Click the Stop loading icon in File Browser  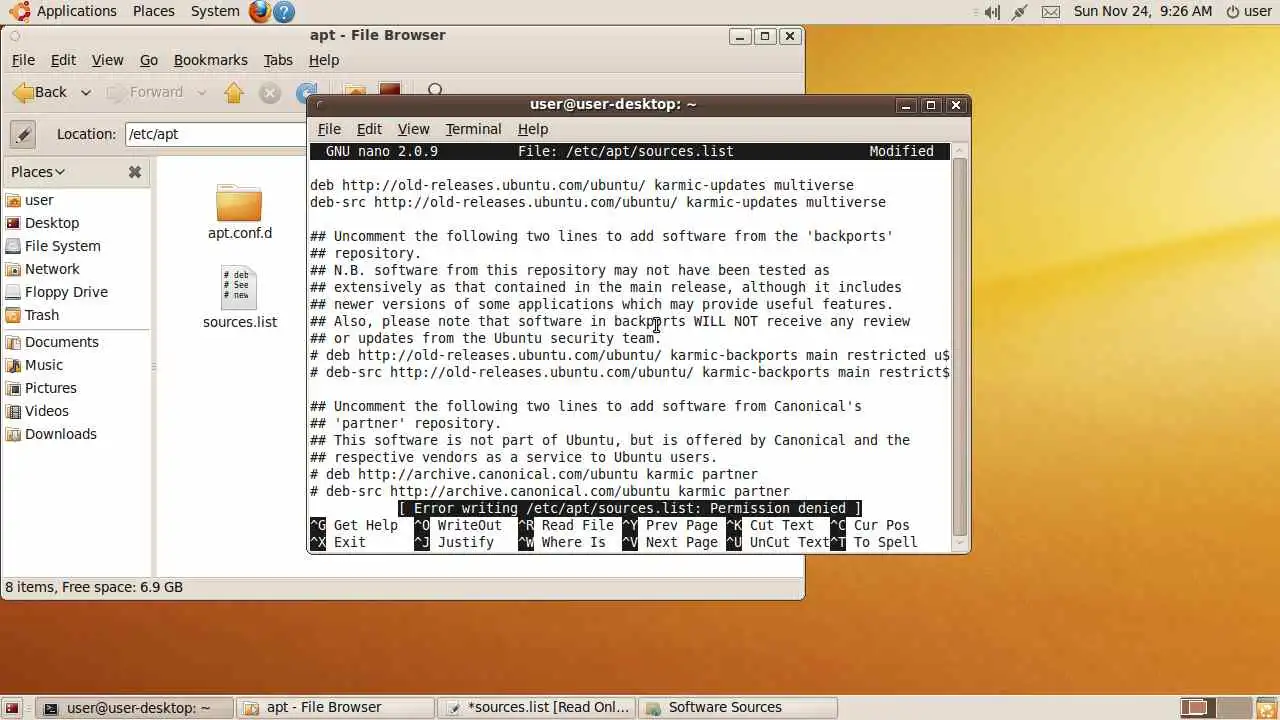[x=270, y=93]
